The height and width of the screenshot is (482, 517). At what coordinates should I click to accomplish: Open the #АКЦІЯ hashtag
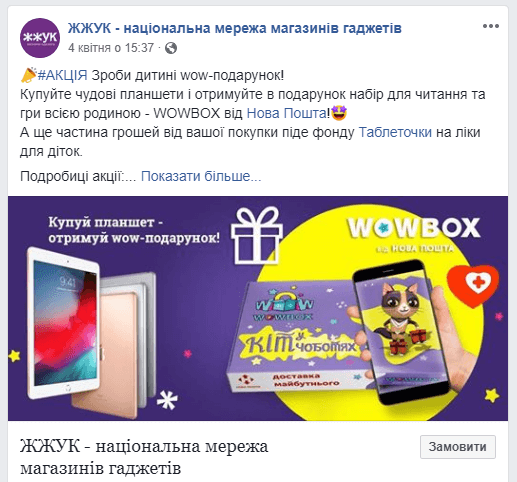(62, 75)
